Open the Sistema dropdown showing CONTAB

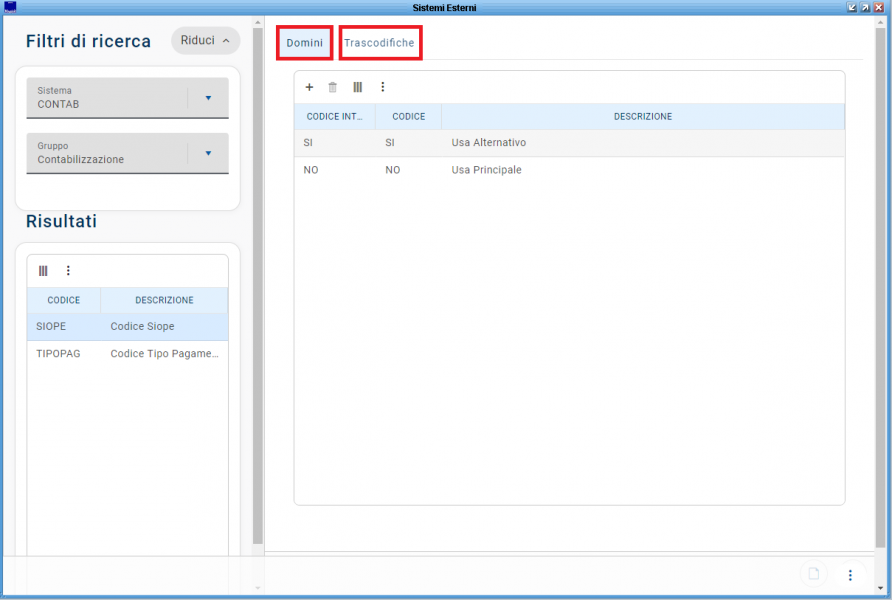pos(127,98)
